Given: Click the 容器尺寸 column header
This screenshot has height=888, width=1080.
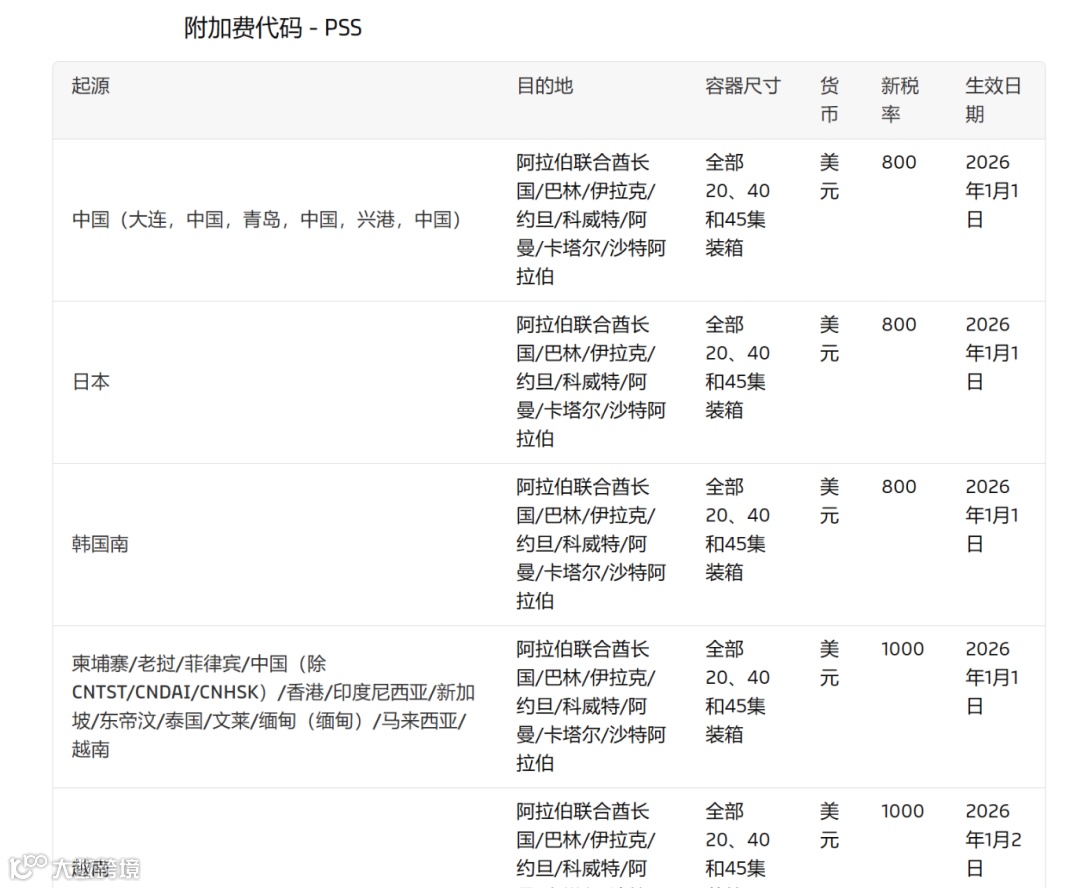Looking at the screenshot, I should (742, 86).
